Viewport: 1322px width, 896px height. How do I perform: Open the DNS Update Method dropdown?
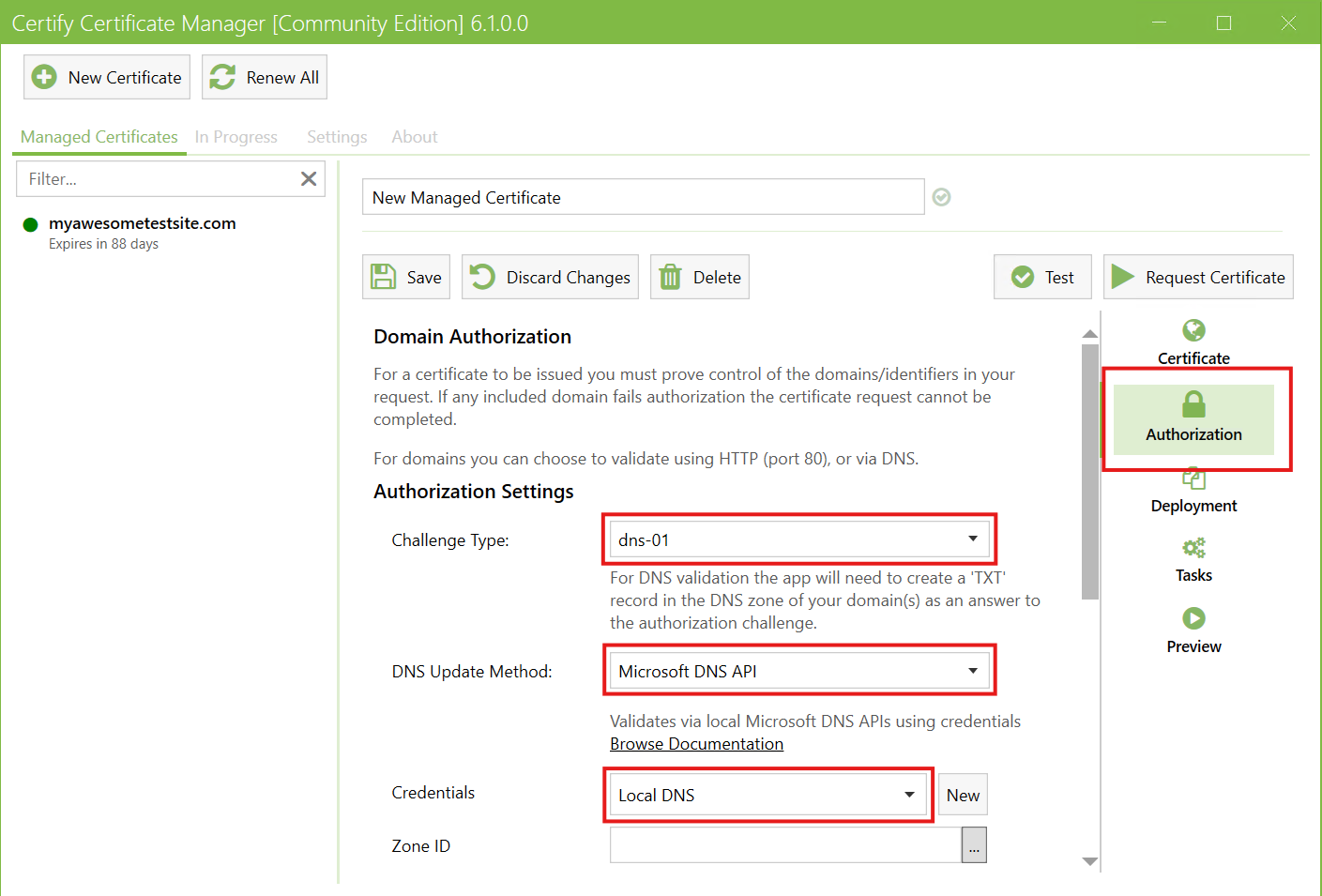click(x=799, y=671)
